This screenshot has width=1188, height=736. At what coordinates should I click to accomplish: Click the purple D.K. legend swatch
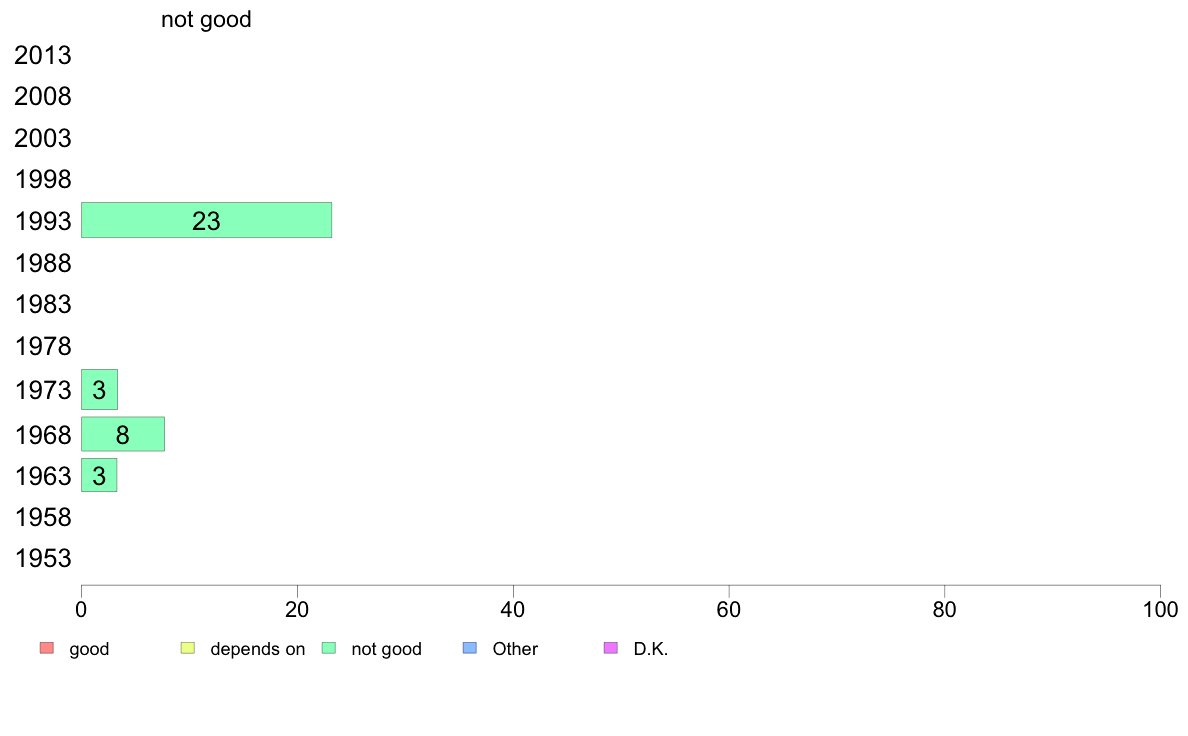point(611,648)
